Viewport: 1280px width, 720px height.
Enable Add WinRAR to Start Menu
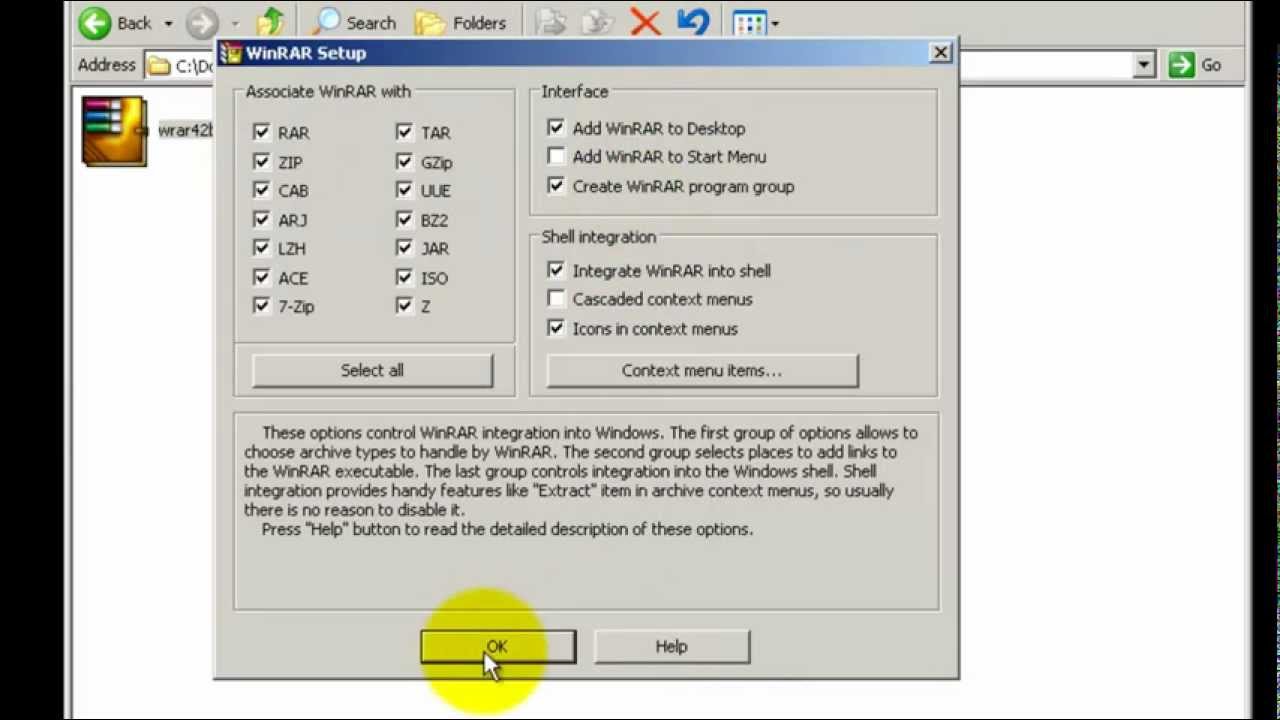tap(556, 156)
